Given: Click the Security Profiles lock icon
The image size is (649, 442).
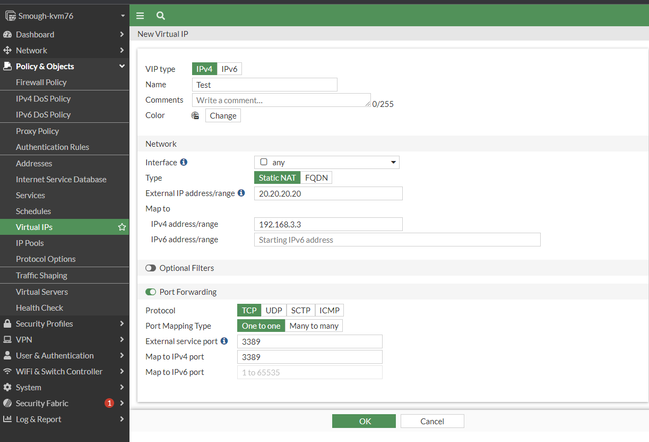Looking at the screenshot, I should (x=7, y=324).
